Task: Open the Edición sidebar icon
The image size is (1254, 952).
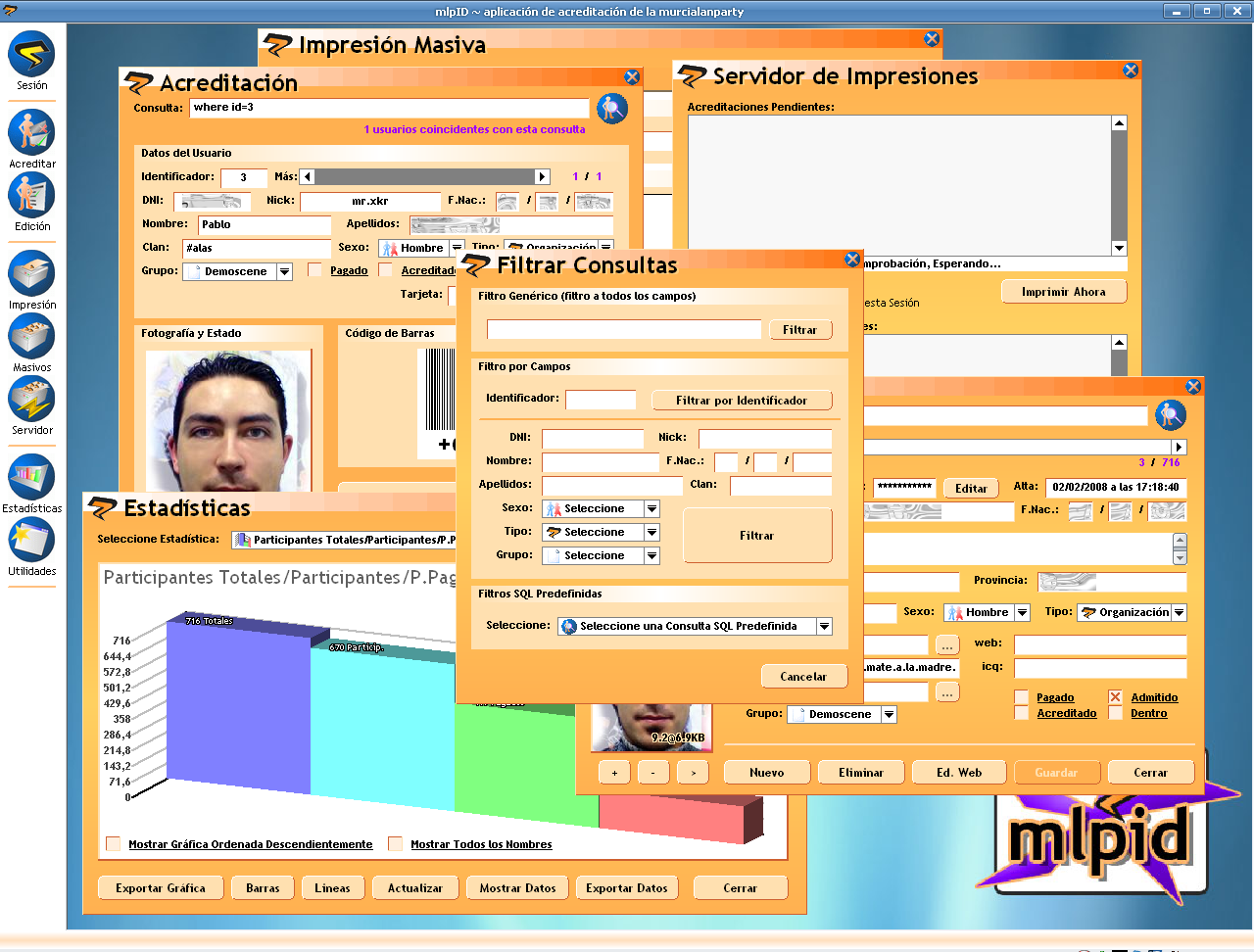Action: click(31, 196)
